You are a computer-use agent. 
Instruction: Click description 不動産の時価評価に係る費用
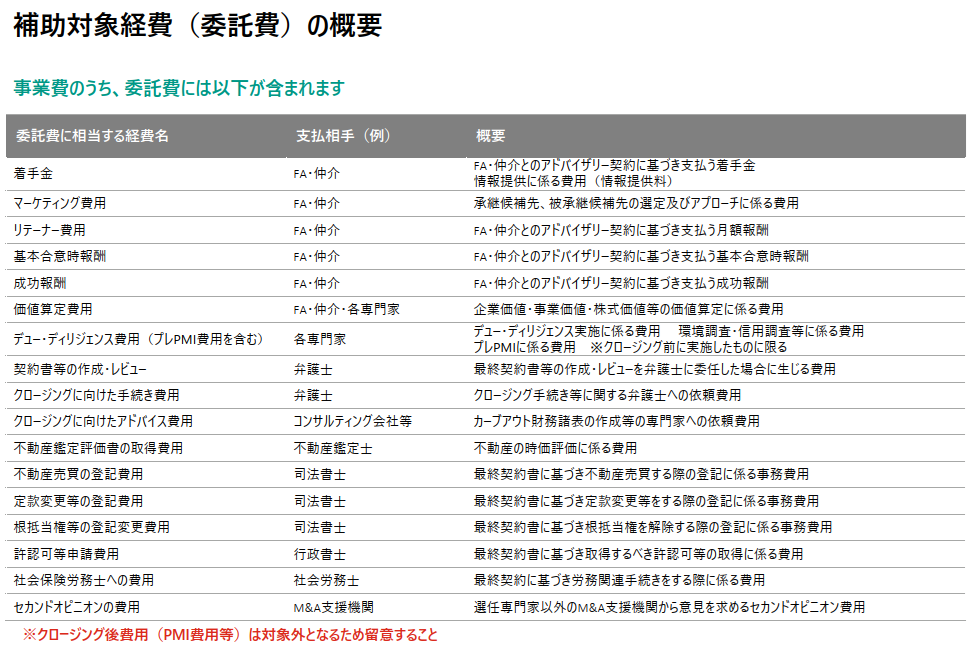[x=556, y=449]
